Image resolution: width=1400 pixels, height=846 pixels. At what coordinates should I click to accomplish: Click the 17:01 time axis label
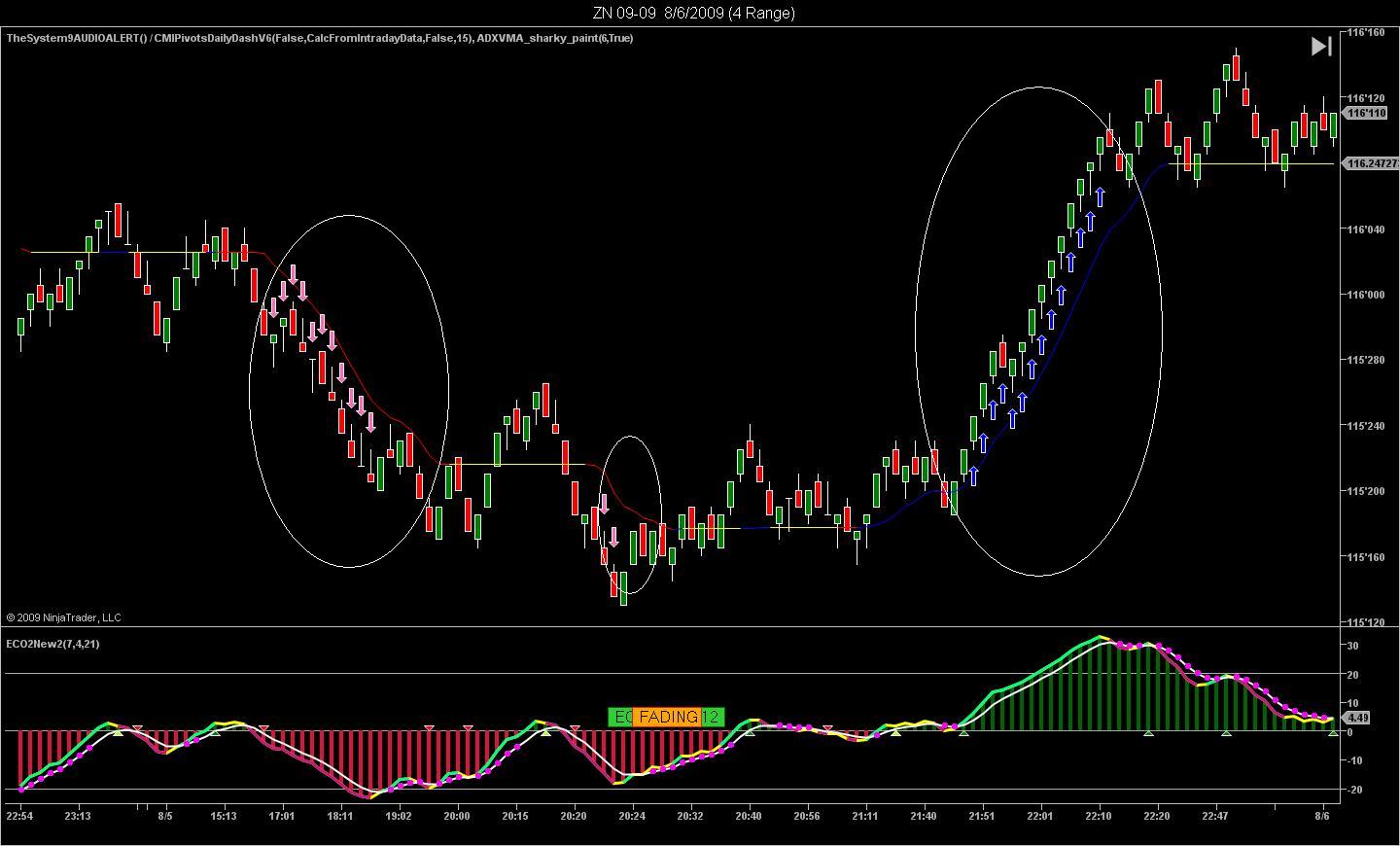[282, 816]
